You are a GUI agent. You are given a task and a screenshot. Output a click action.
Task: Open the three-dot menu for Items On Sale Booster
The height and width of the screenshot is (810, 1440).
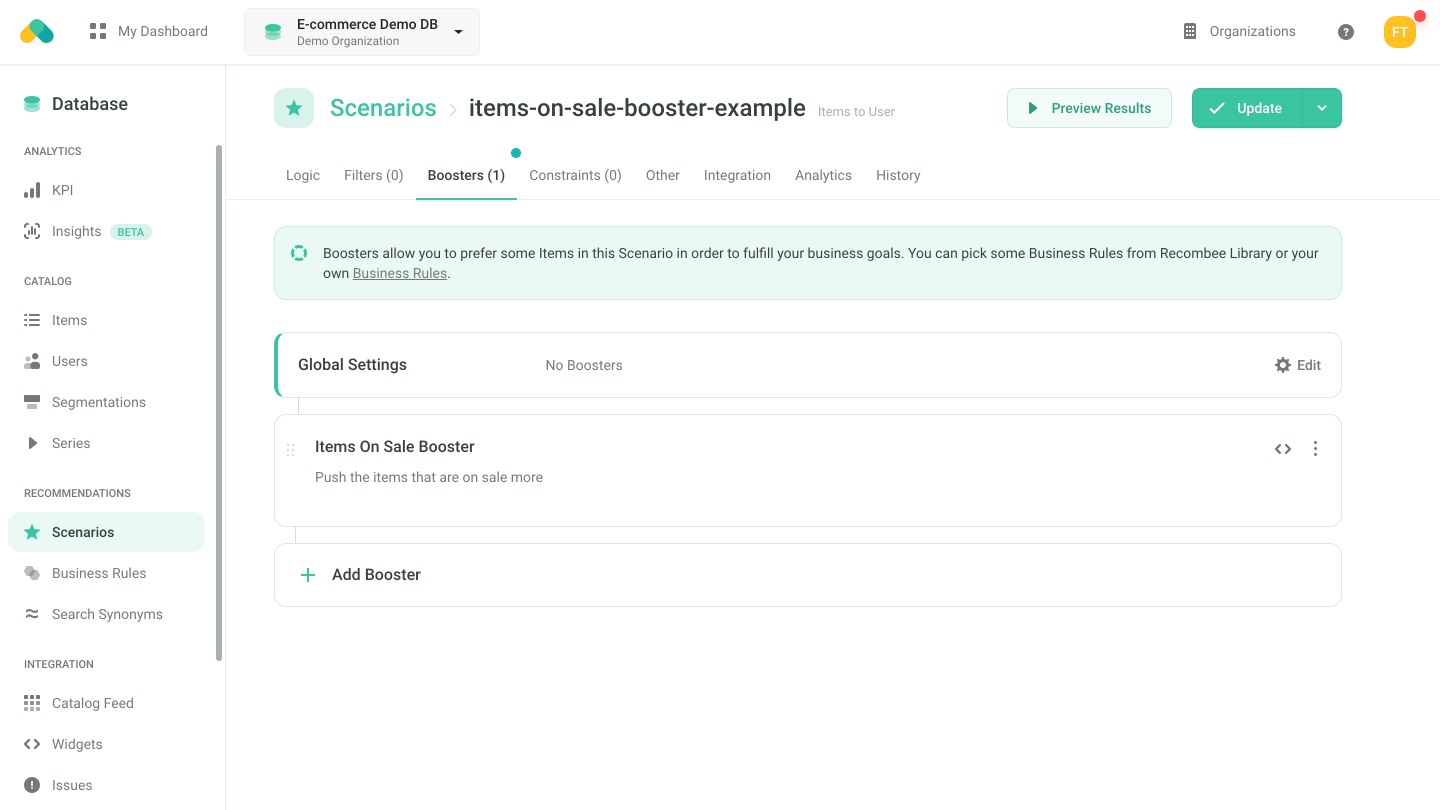1315,449
